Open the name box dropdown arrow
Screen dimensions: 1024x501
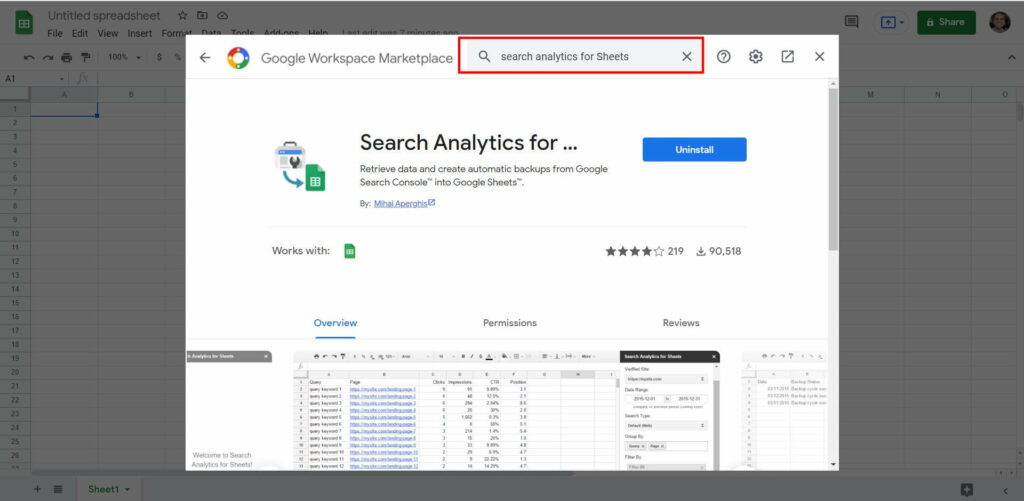click(63, 79)
